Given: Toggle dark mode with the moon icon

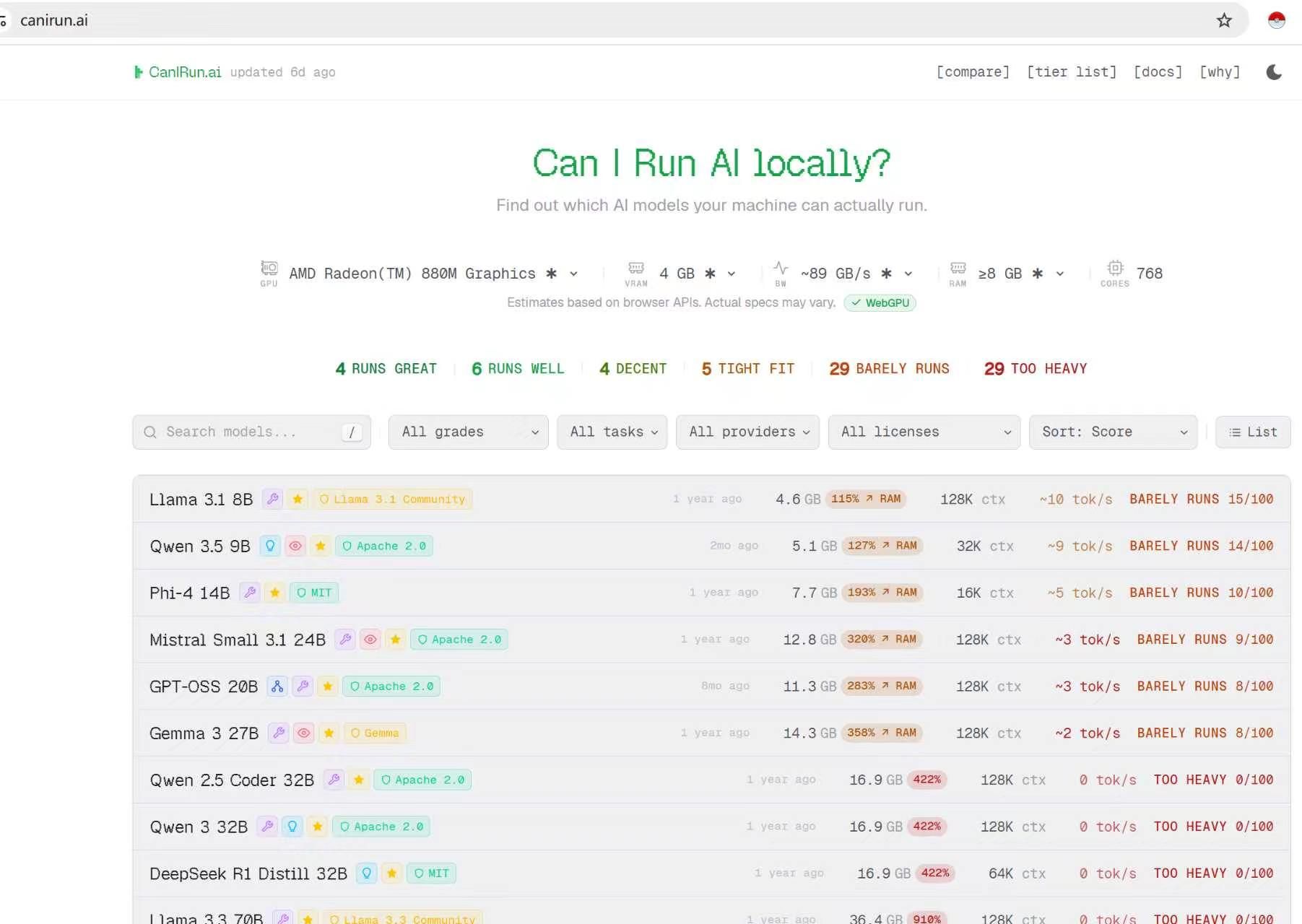Looking at the screenshot, I should point(1274,72).
